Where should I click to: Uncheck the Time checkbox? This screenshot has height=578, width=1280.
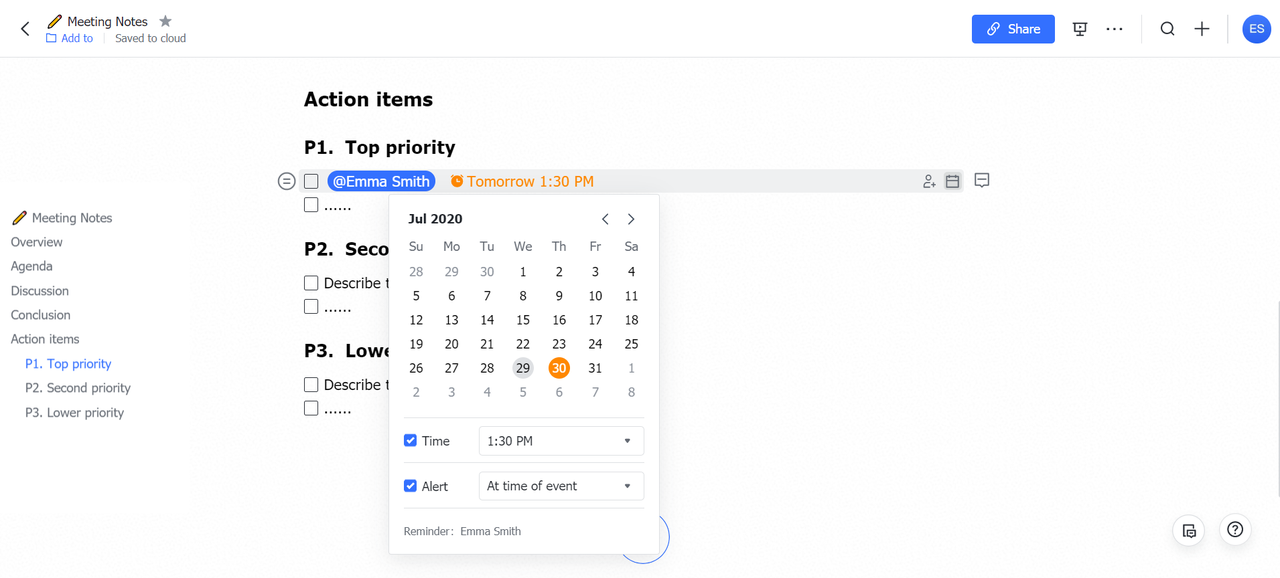410,441
